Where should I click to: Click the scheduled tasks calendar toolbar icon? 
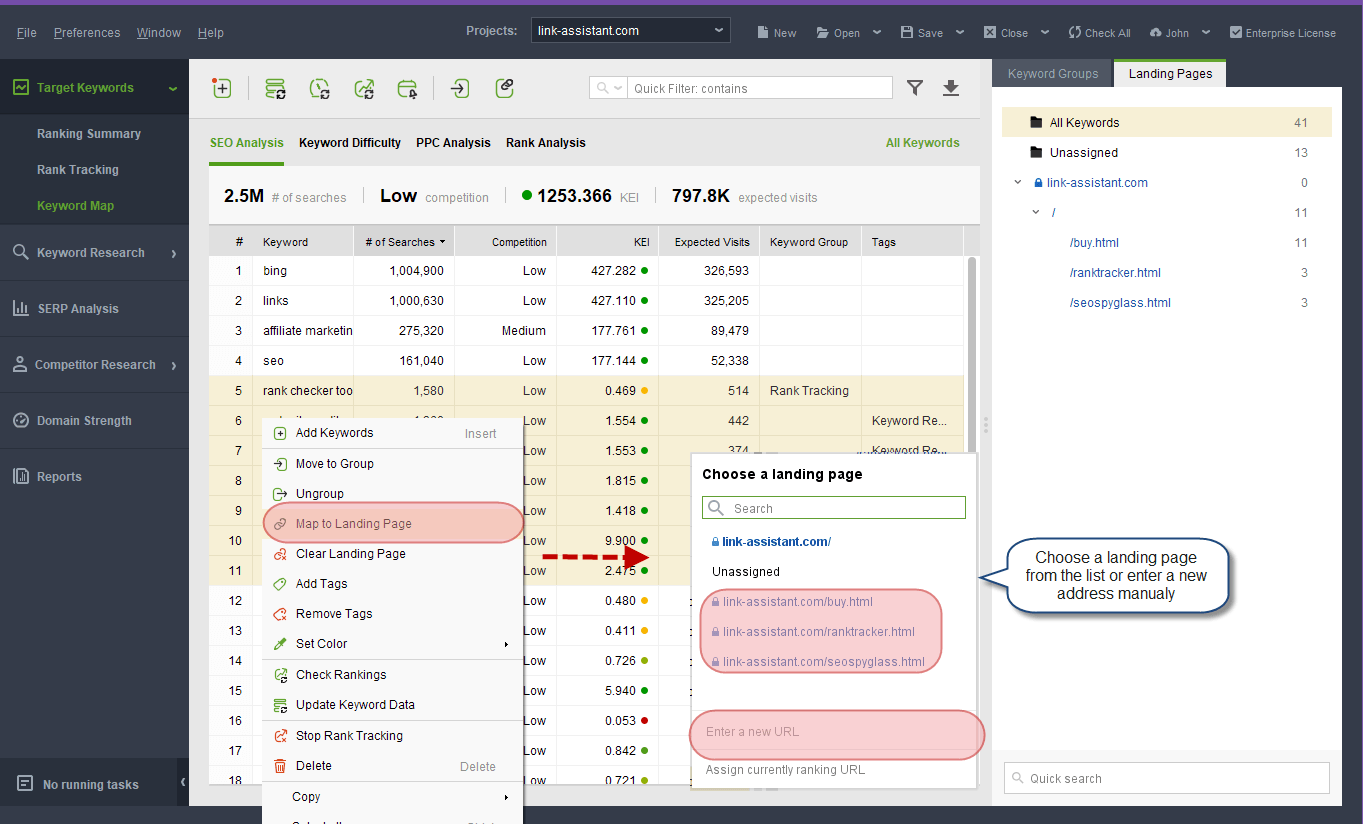tap(407, 88)
